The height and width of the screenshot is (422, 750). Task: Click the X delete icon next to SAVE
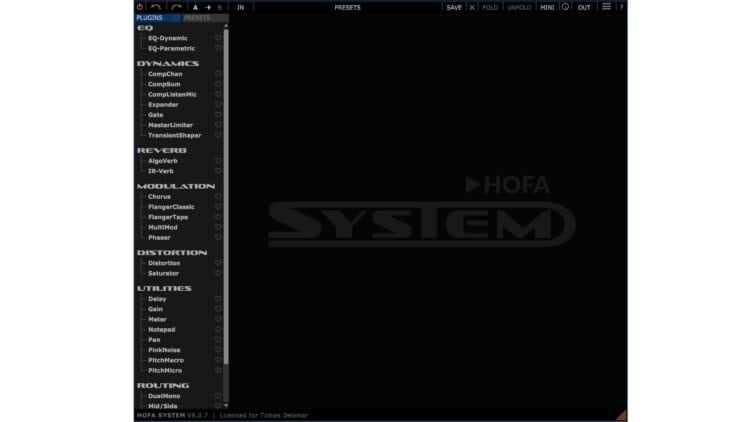[x=472, y=8]
